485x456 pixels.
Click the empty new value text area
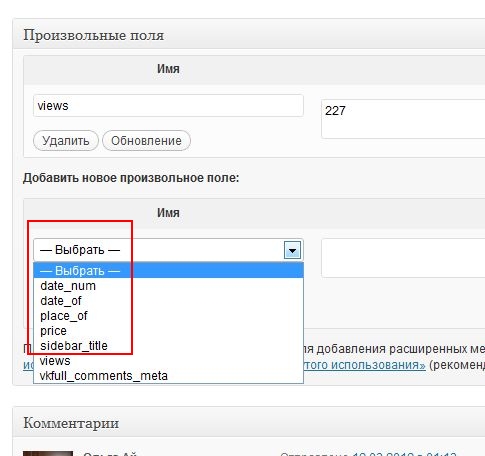(403, 258)
